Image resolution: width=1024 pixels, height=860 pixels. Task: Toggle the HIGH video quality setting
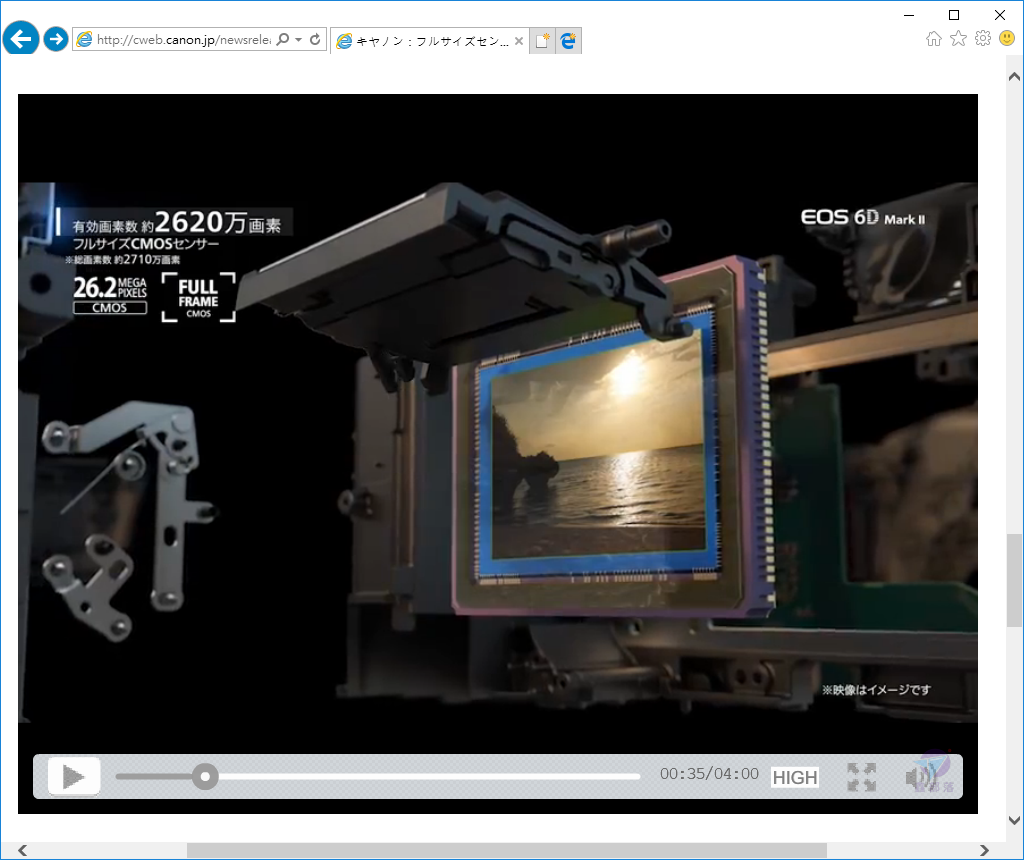(x=795, y=777)
